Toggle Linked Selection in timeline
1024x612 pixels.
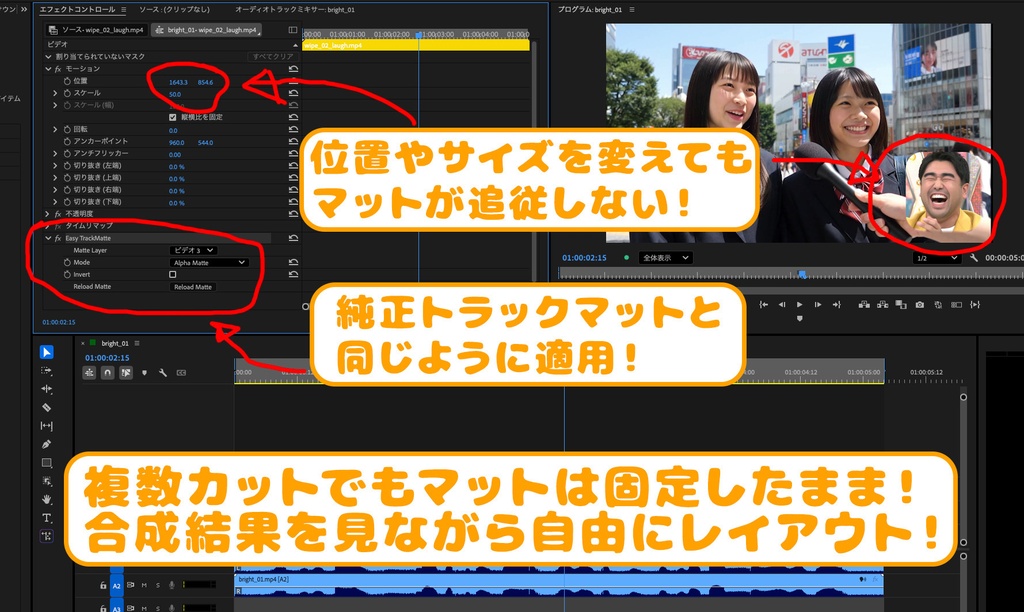click(126, 372)
